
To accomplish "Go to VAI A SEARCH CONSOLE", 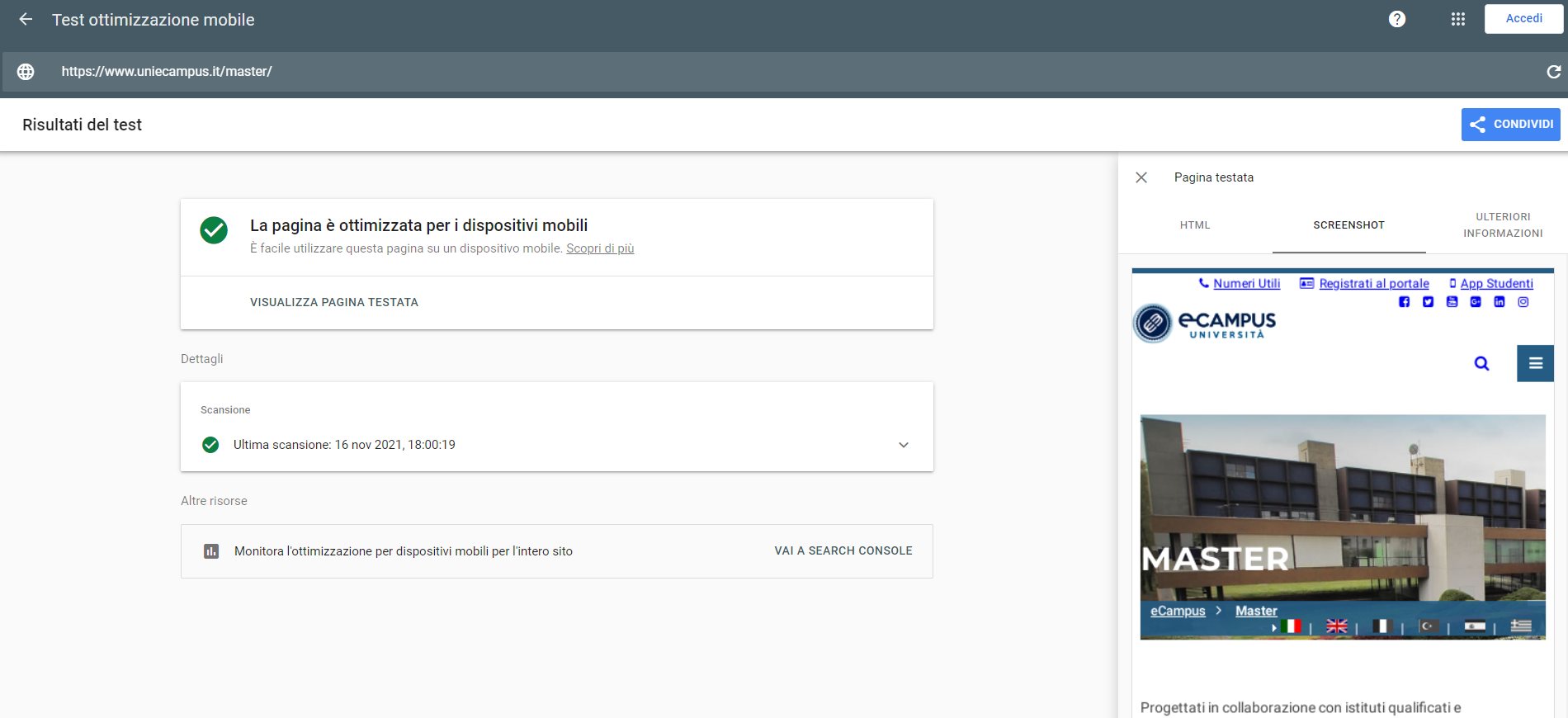I will (843, 551).
